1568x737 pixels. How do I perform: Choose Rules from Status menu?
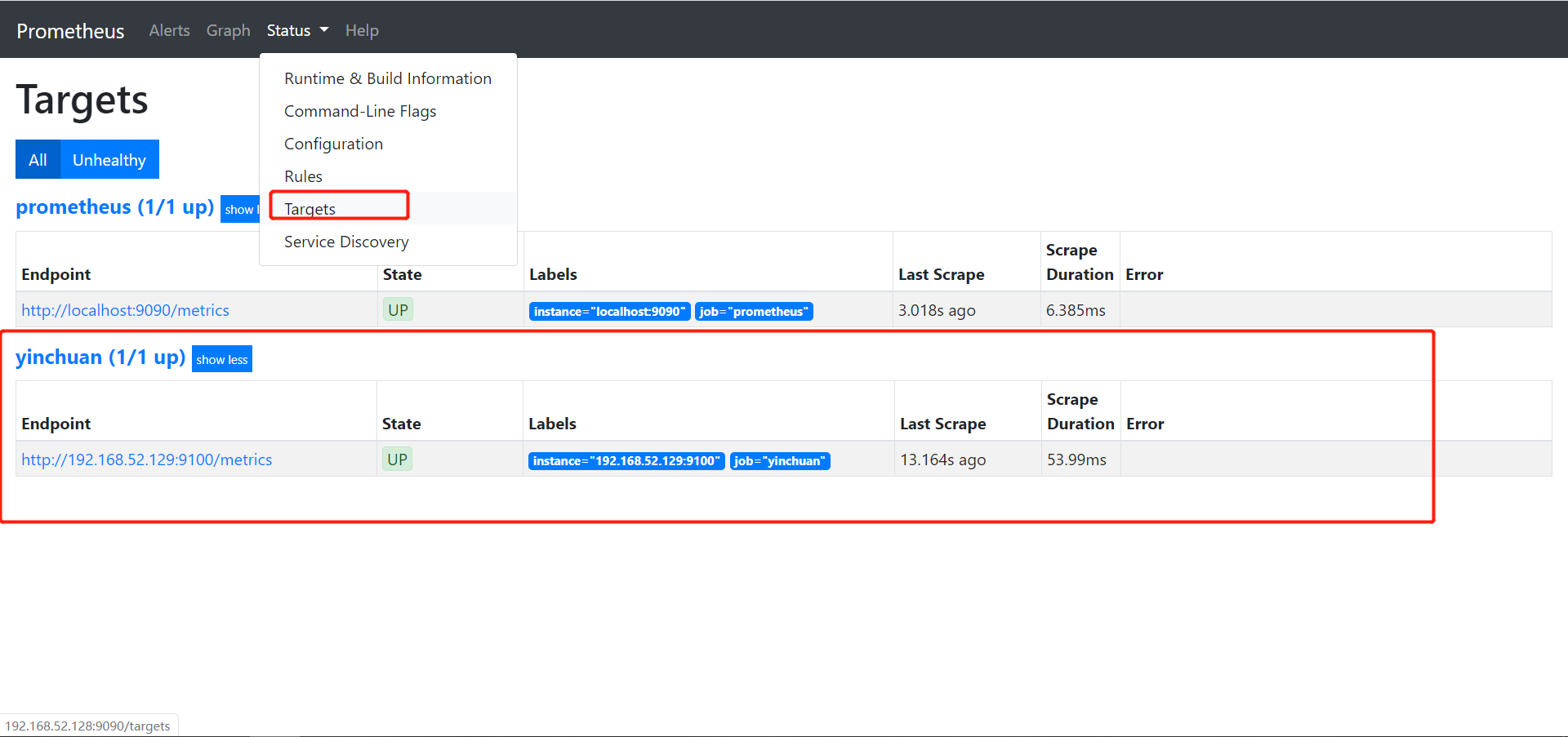coord(388,176)
